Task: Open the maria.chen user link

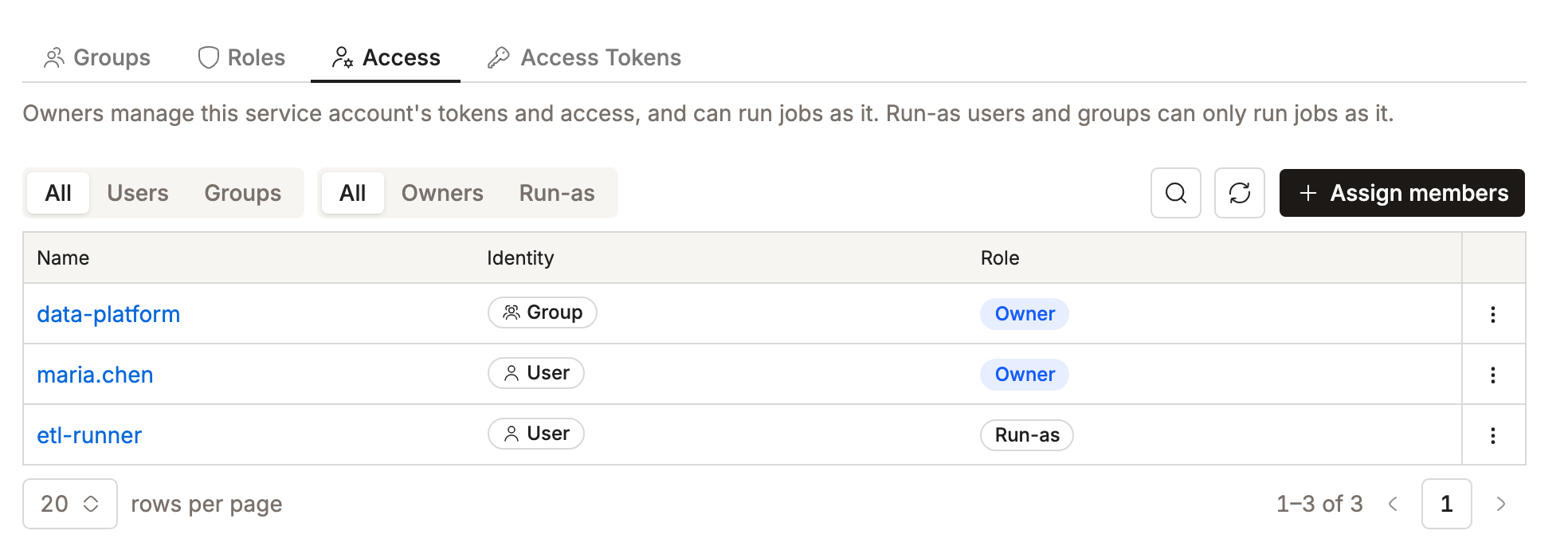Action: point(95,375)
